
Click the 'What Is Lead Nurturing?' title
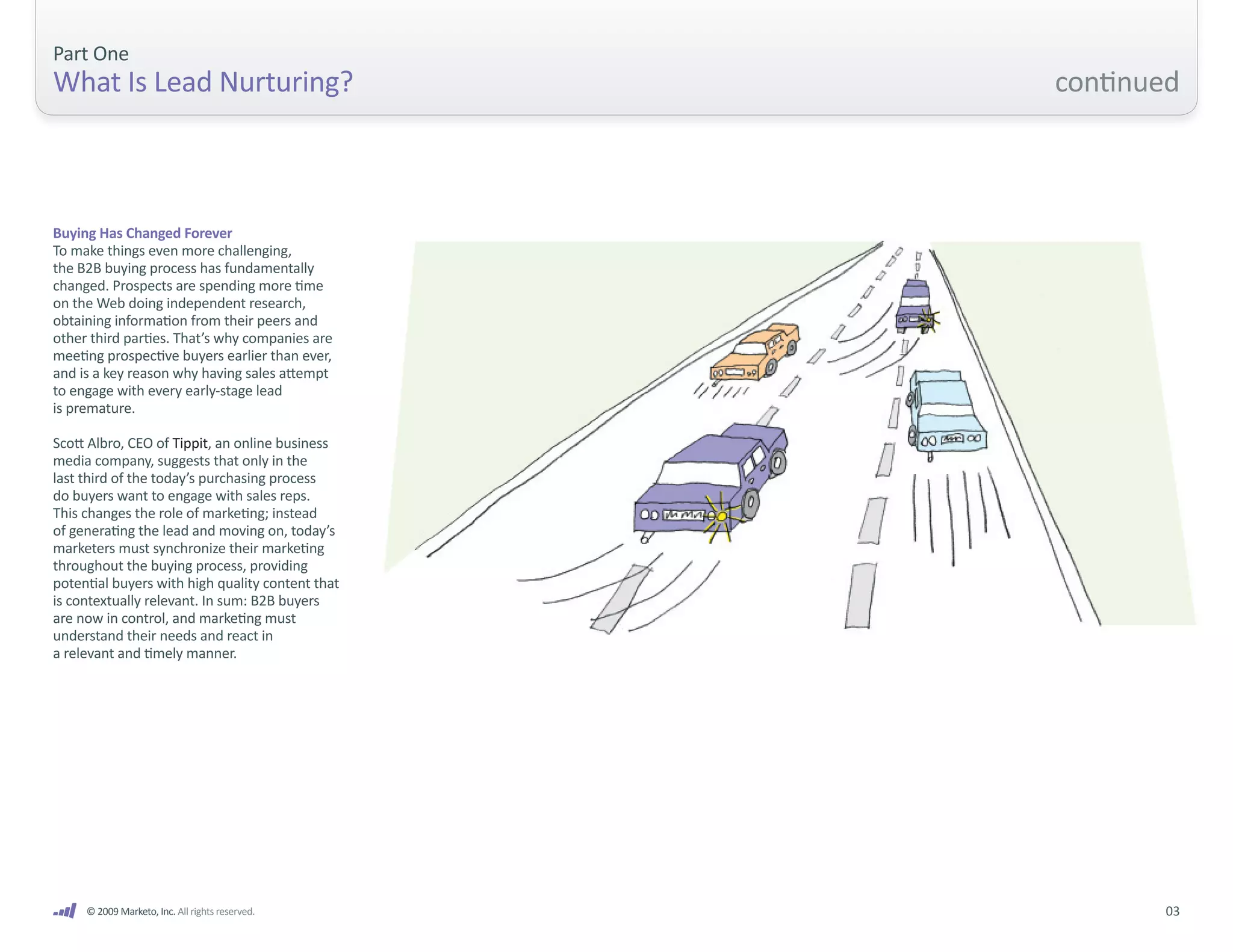[203, 82]
